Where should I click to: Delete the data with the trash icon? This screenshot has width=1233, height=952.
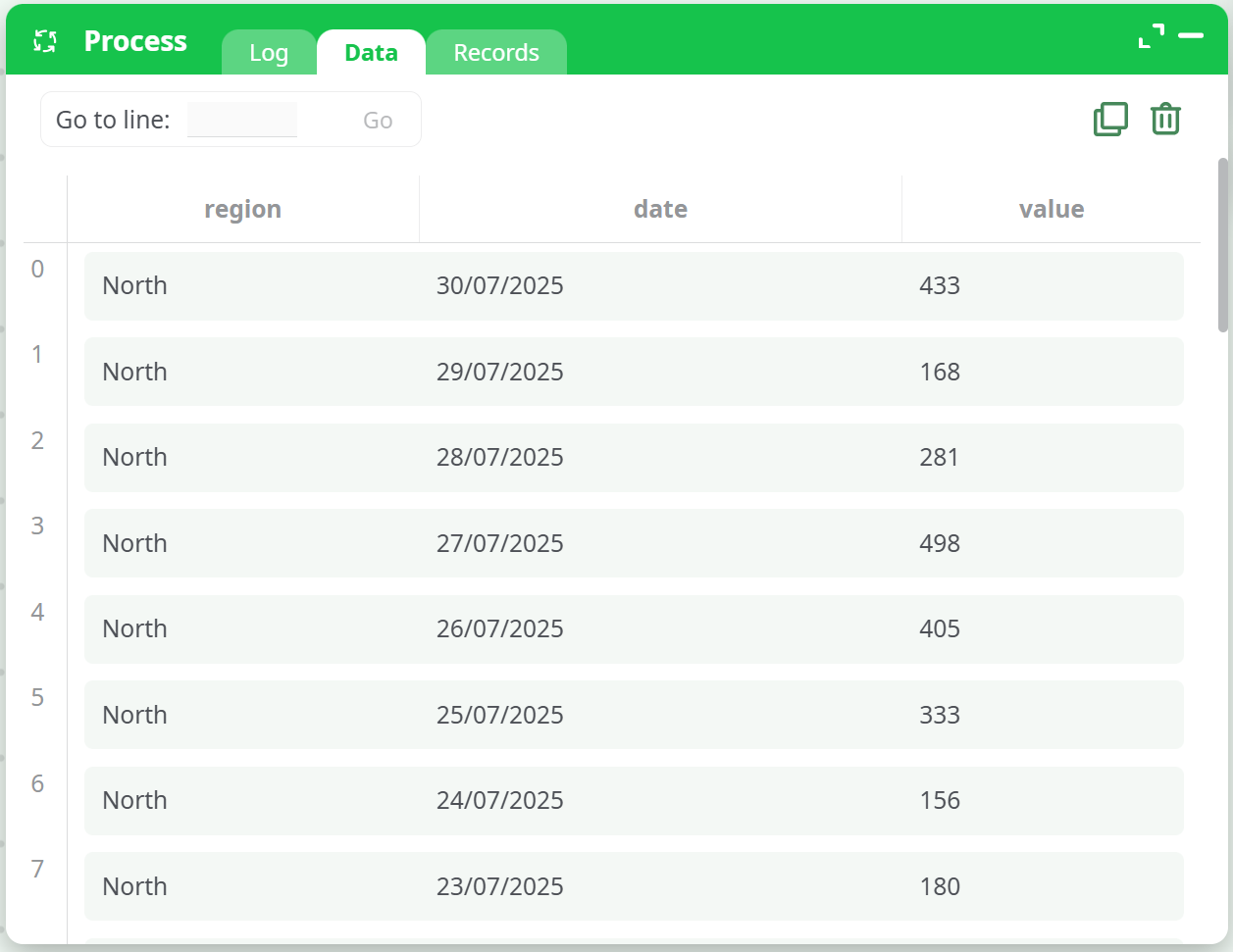1164,119
